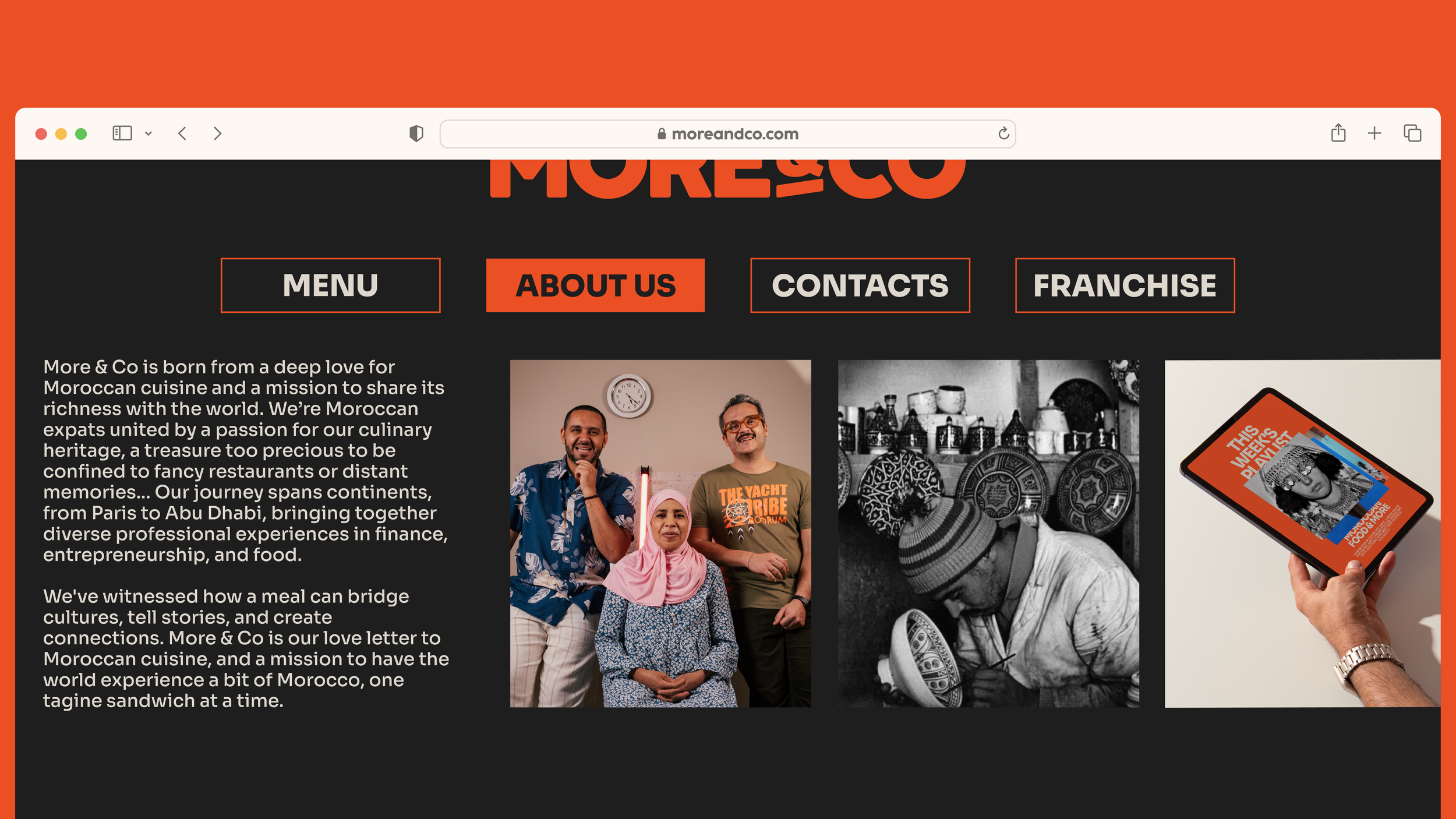Go to the CONTACTS page
The image size is (1456, 819).
(860, 285)
